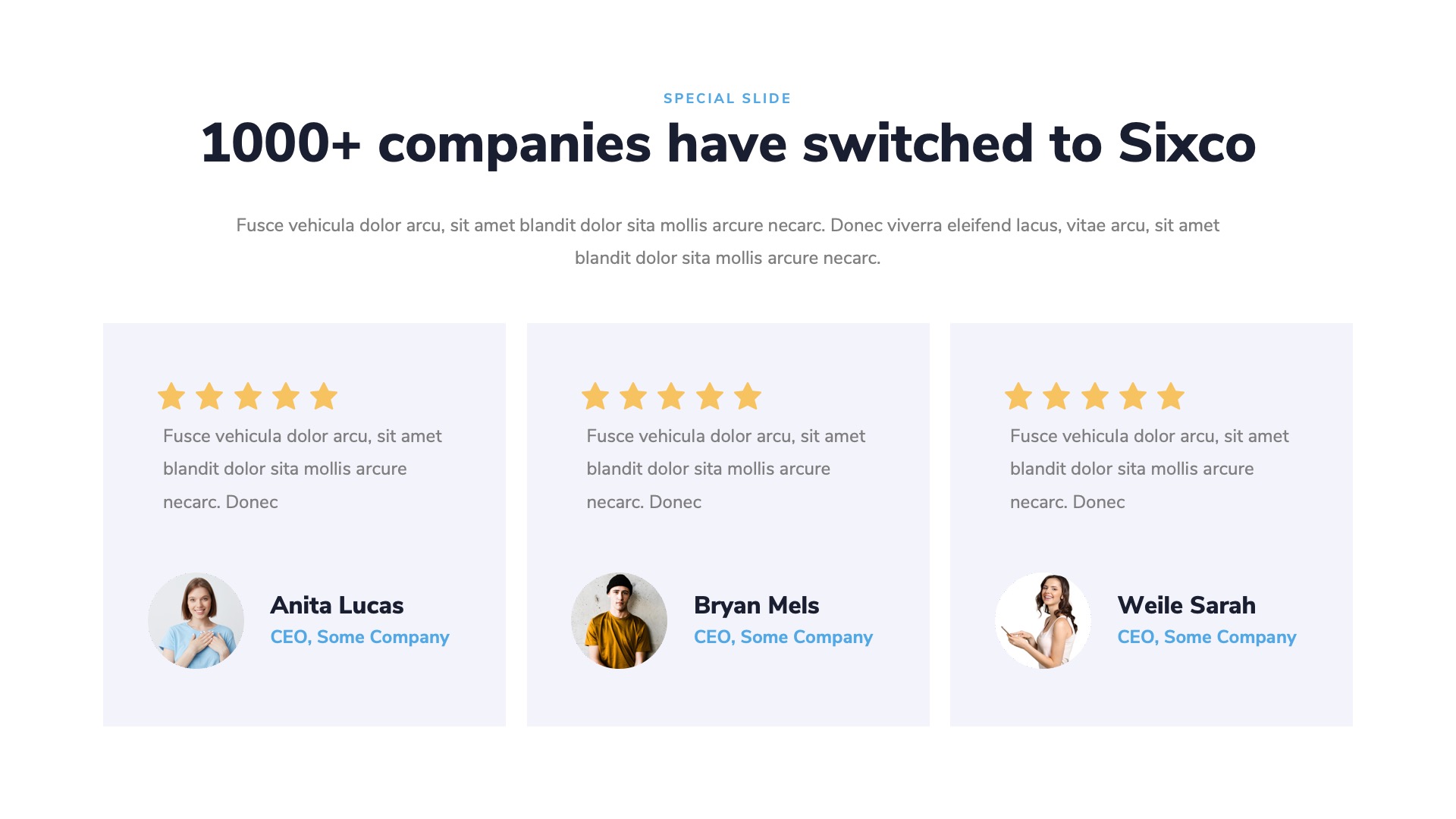1456x819 pixels.
Task: Select Weile Sarah profile photo
Action: [1043, 620]
